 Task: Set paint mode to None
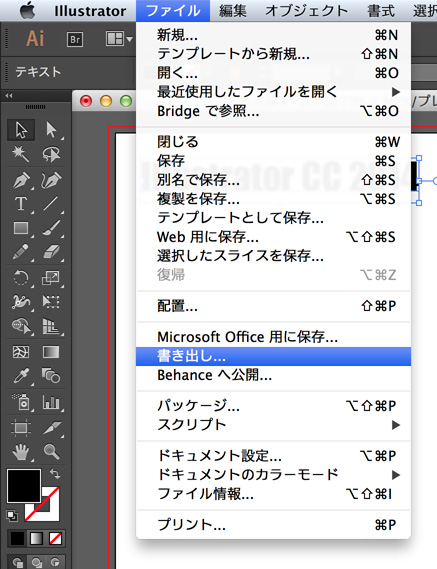(55, 539)
